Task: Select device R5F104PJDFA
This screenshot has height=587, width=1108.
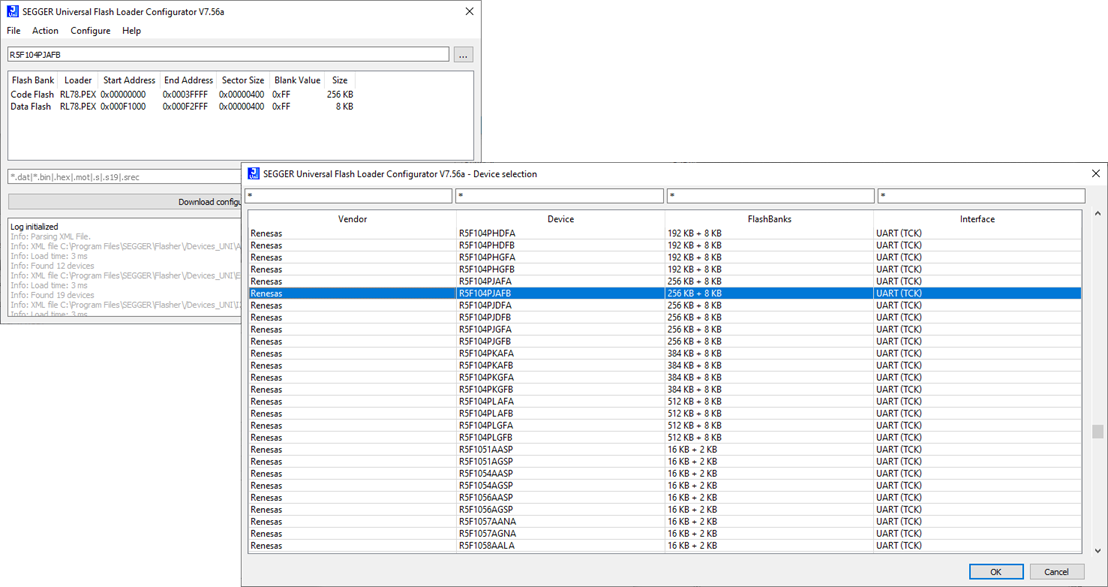Action: (x=665, y=305)
